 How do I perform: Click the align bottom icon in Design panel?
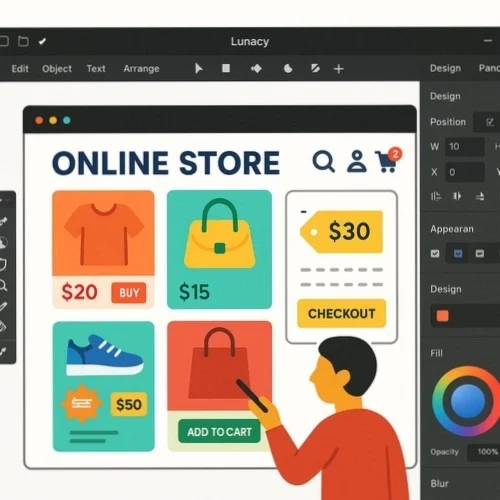(480, 197)
